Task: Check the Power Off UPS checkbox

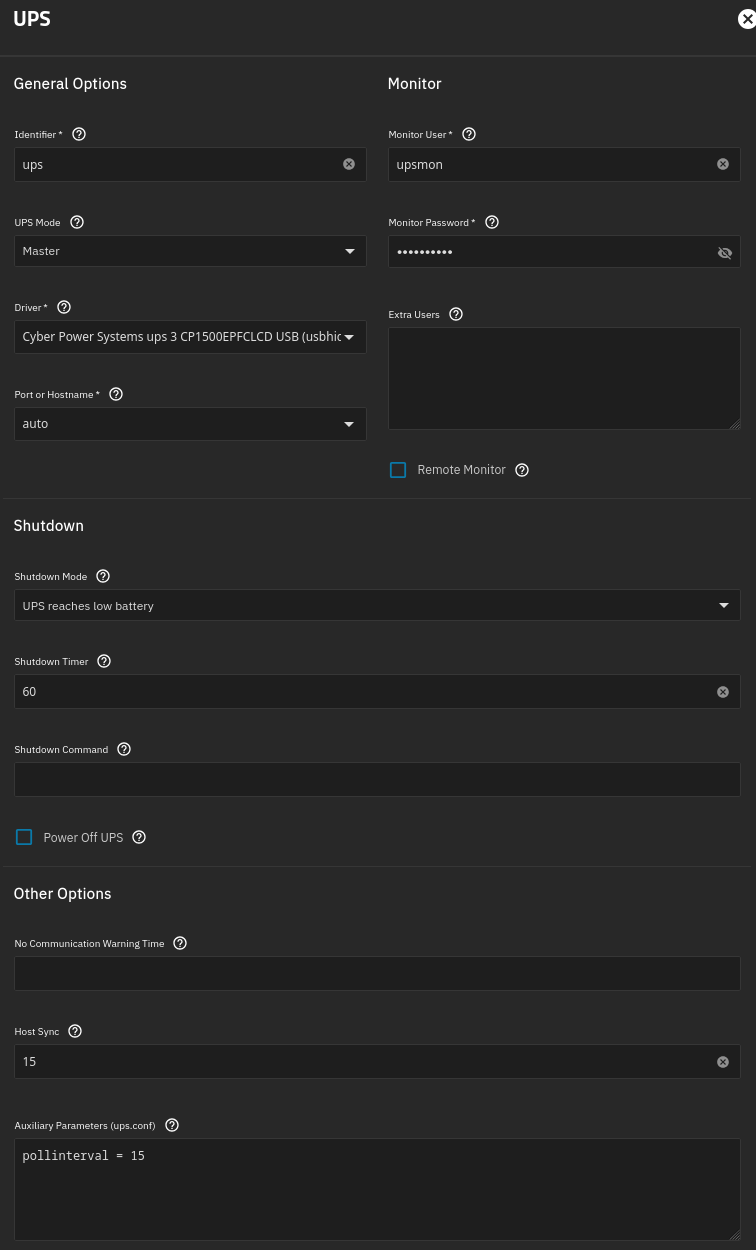Action: pyautogui.click(x=24, y=837)
